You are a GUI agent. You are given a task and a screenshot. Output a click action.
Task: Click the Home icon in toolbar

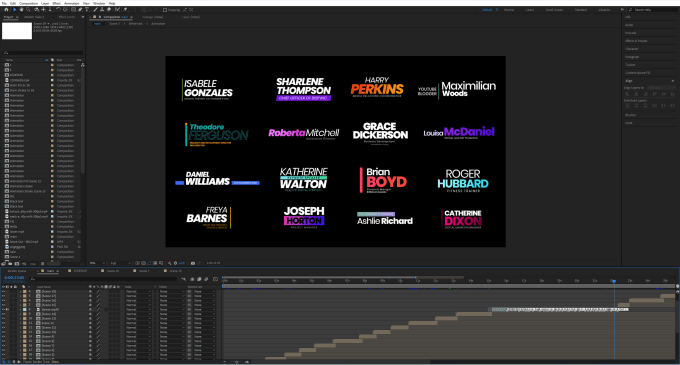(x=6, y=10)
